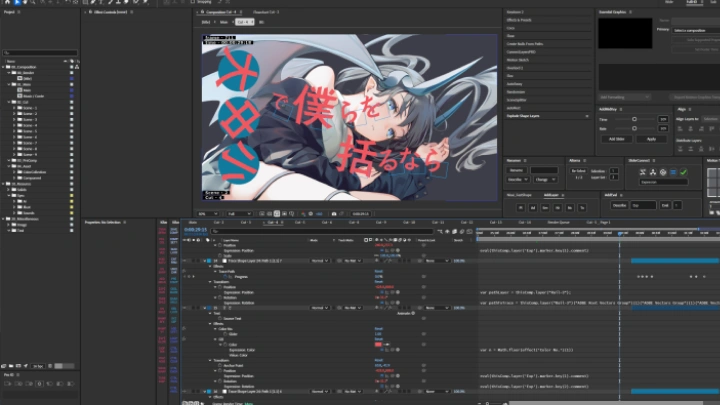Open Effects & Presets panel entry
Image resolution: width=720 pixels, height=405 pixels.
click(x=519, y=20)
